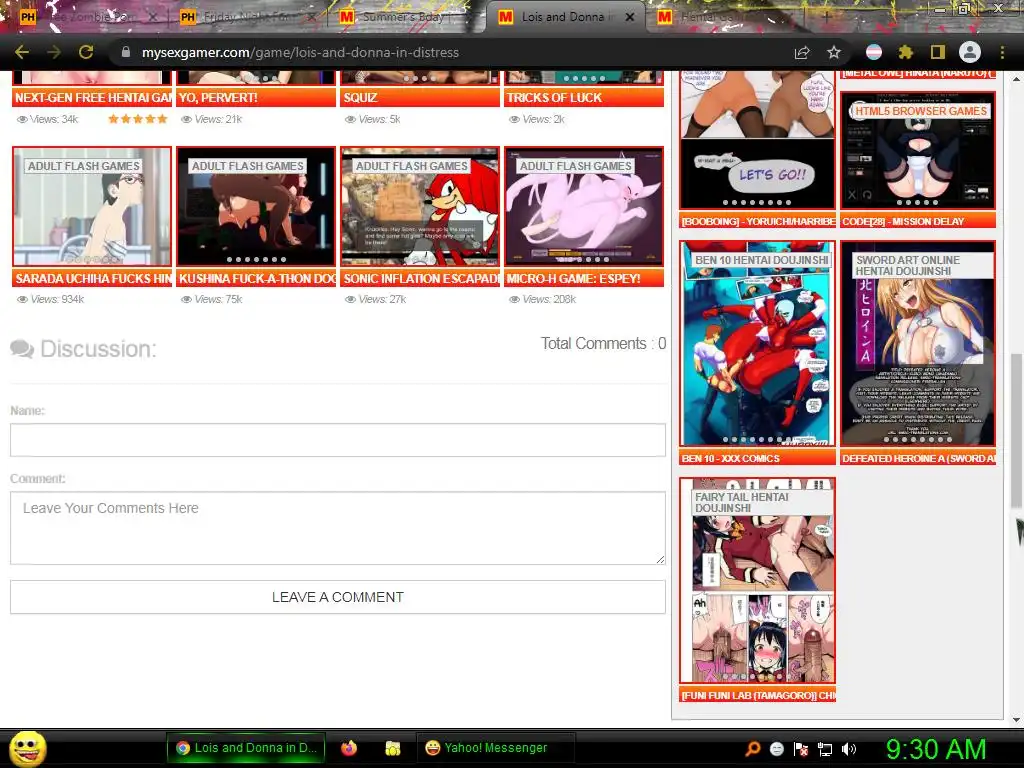Click the scrollbar down arrow
The width and height of the screenshot is (1024, 768).
tap(1016, 719)
